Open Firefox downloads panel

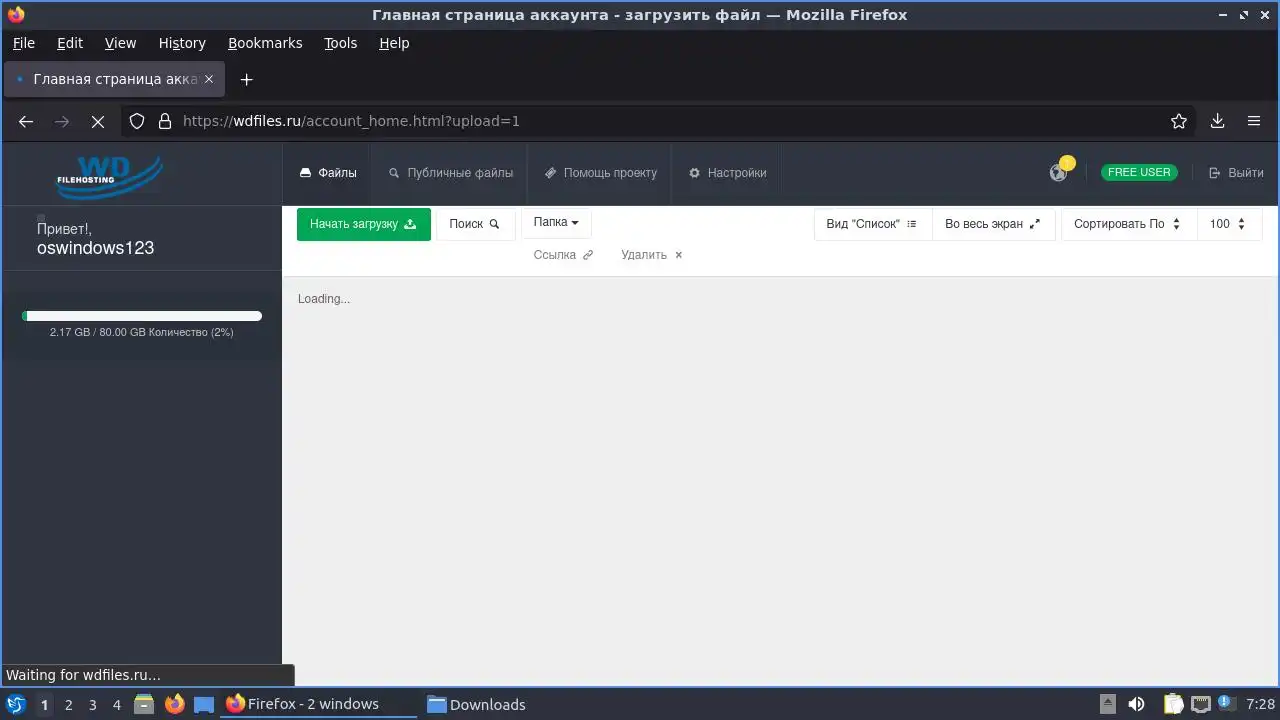[x=1217, y=121]
